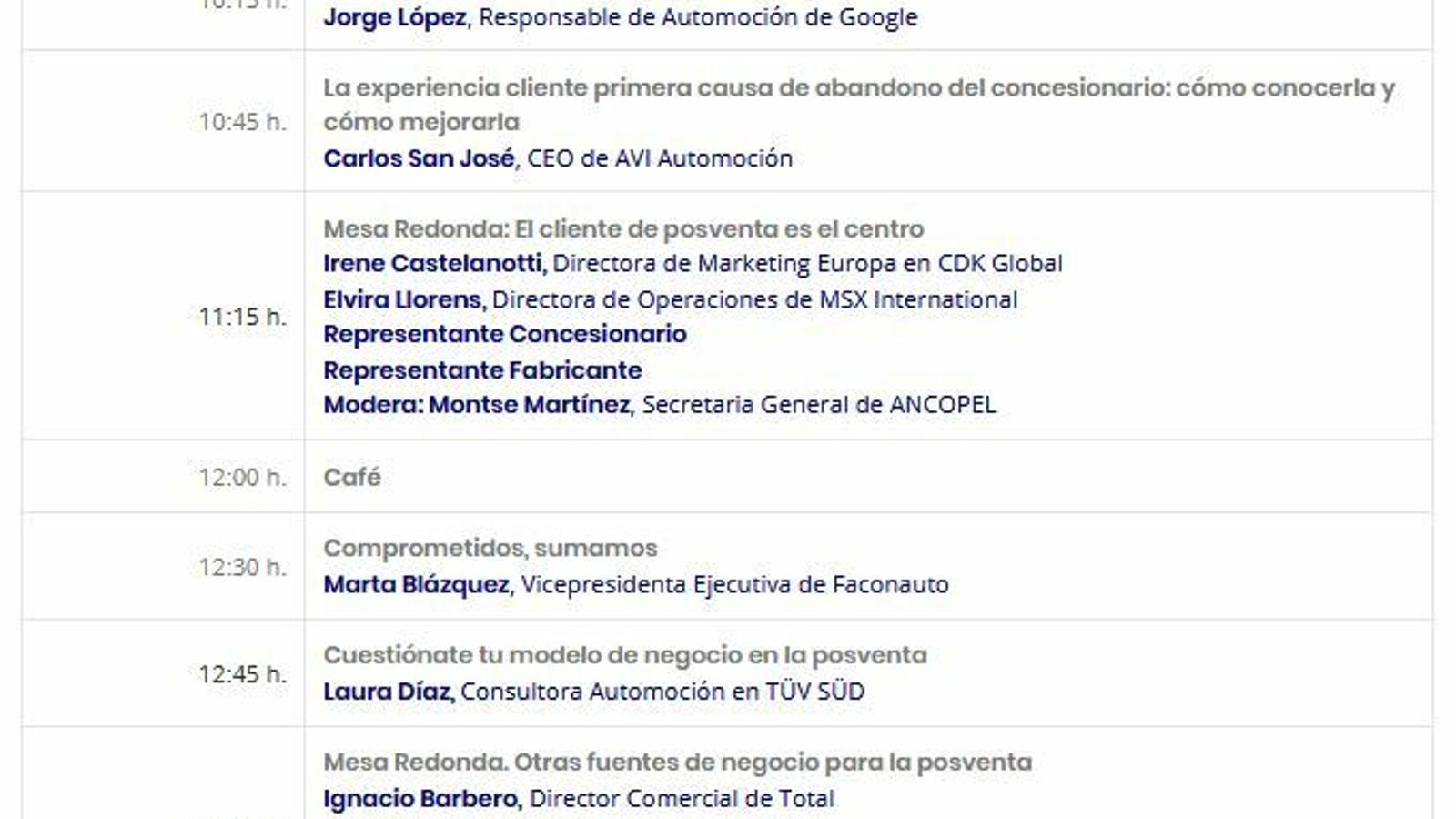The image size is (1456, 819).
Task: Click Mesa Redonda: El cliente de posventa title
Action: [623, 228]
